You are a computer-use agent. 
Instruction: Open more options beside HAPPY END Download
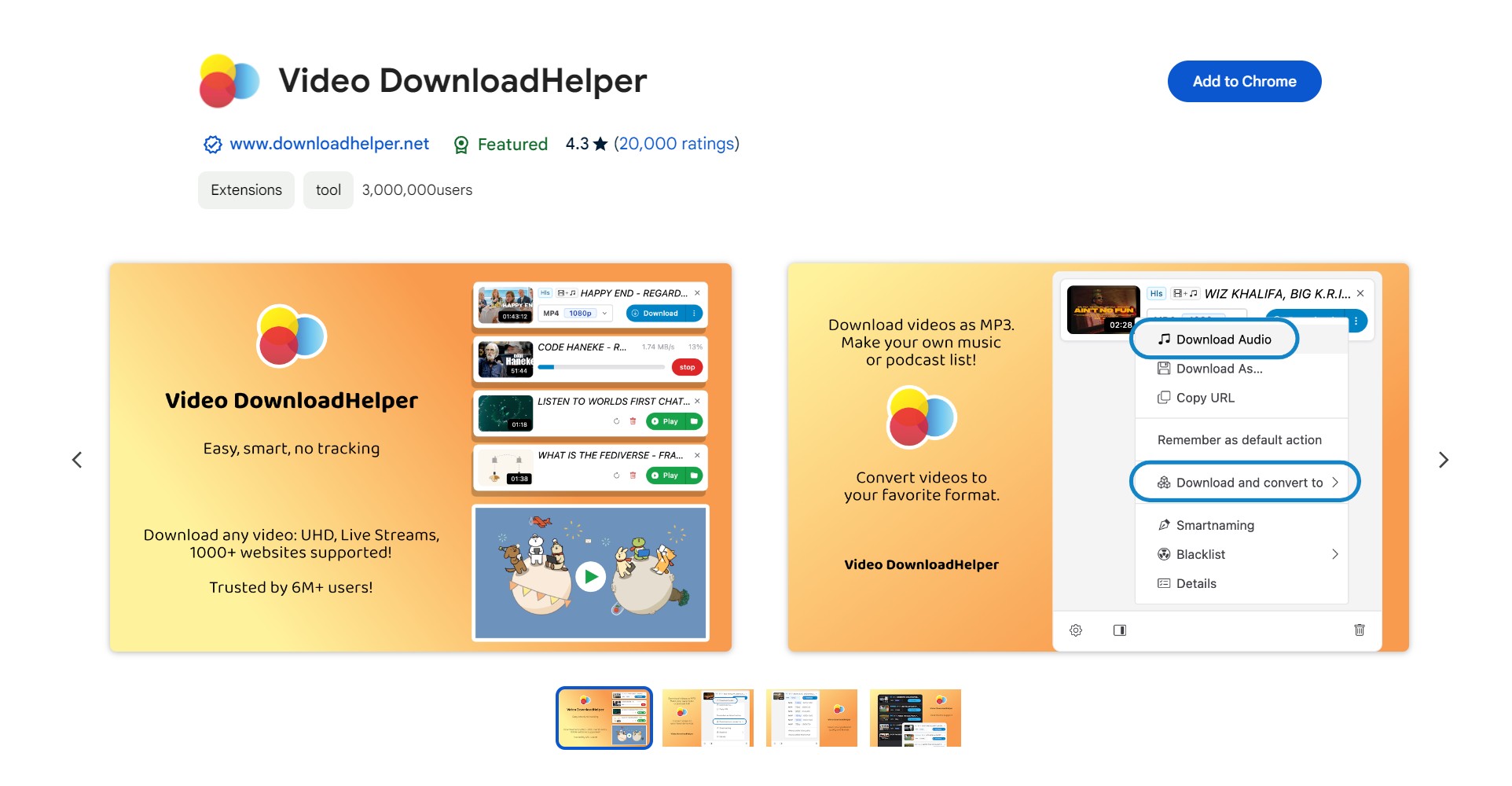(x=694, y=313)
